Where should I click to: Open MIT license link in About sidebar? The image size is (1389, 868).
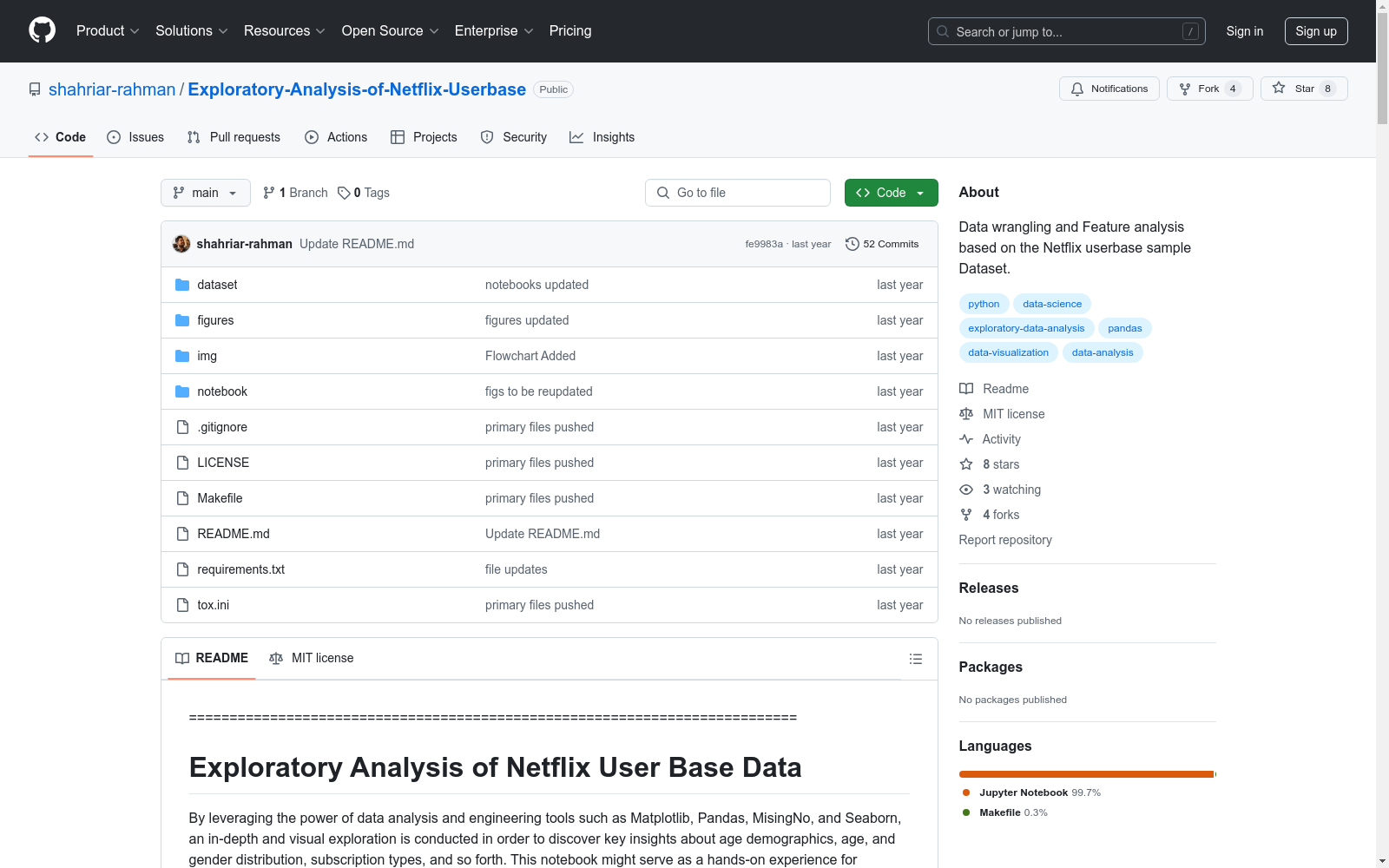[x=1003, y=414]
